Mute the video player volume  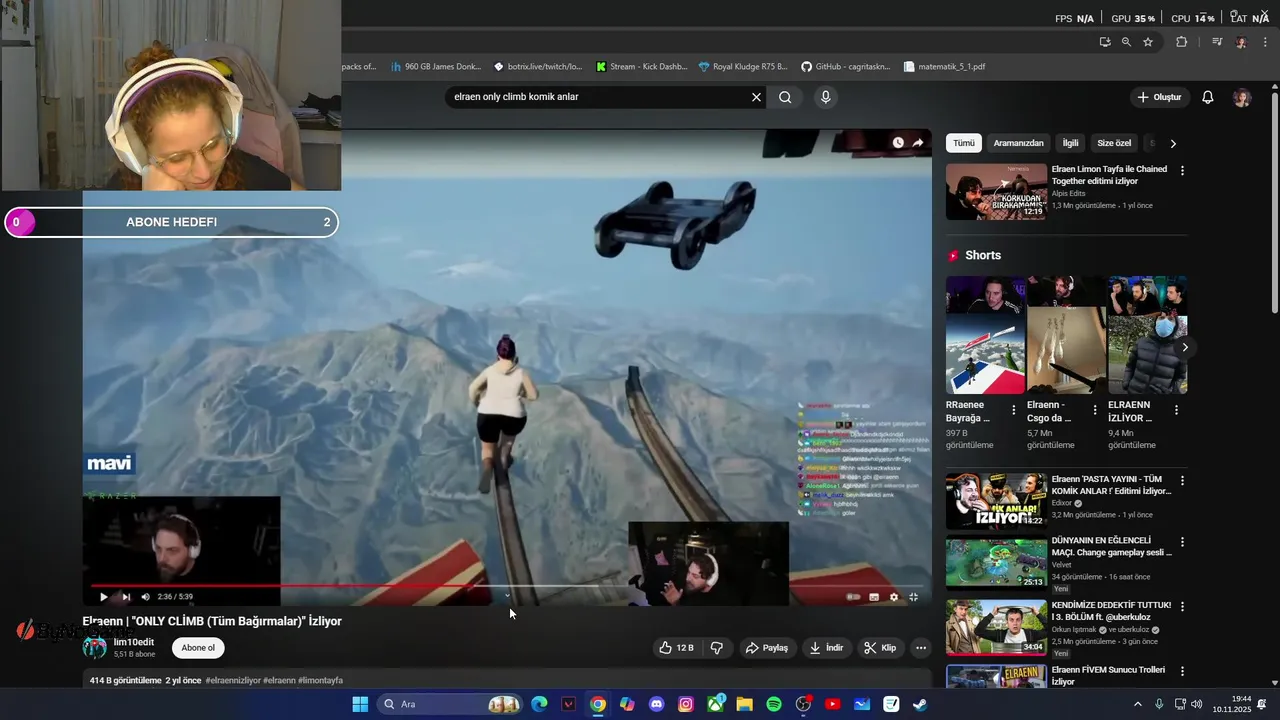point(145,597)
